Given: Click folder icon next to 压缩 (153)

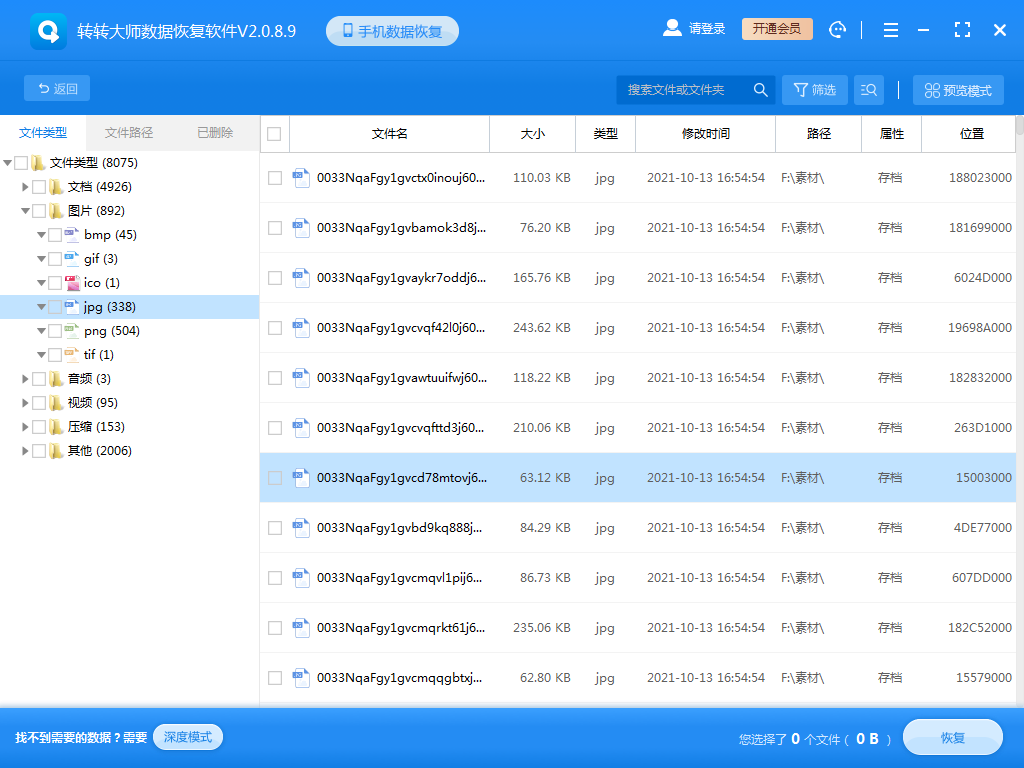Looking at the screenshot, I should click(x=56, y=426).
